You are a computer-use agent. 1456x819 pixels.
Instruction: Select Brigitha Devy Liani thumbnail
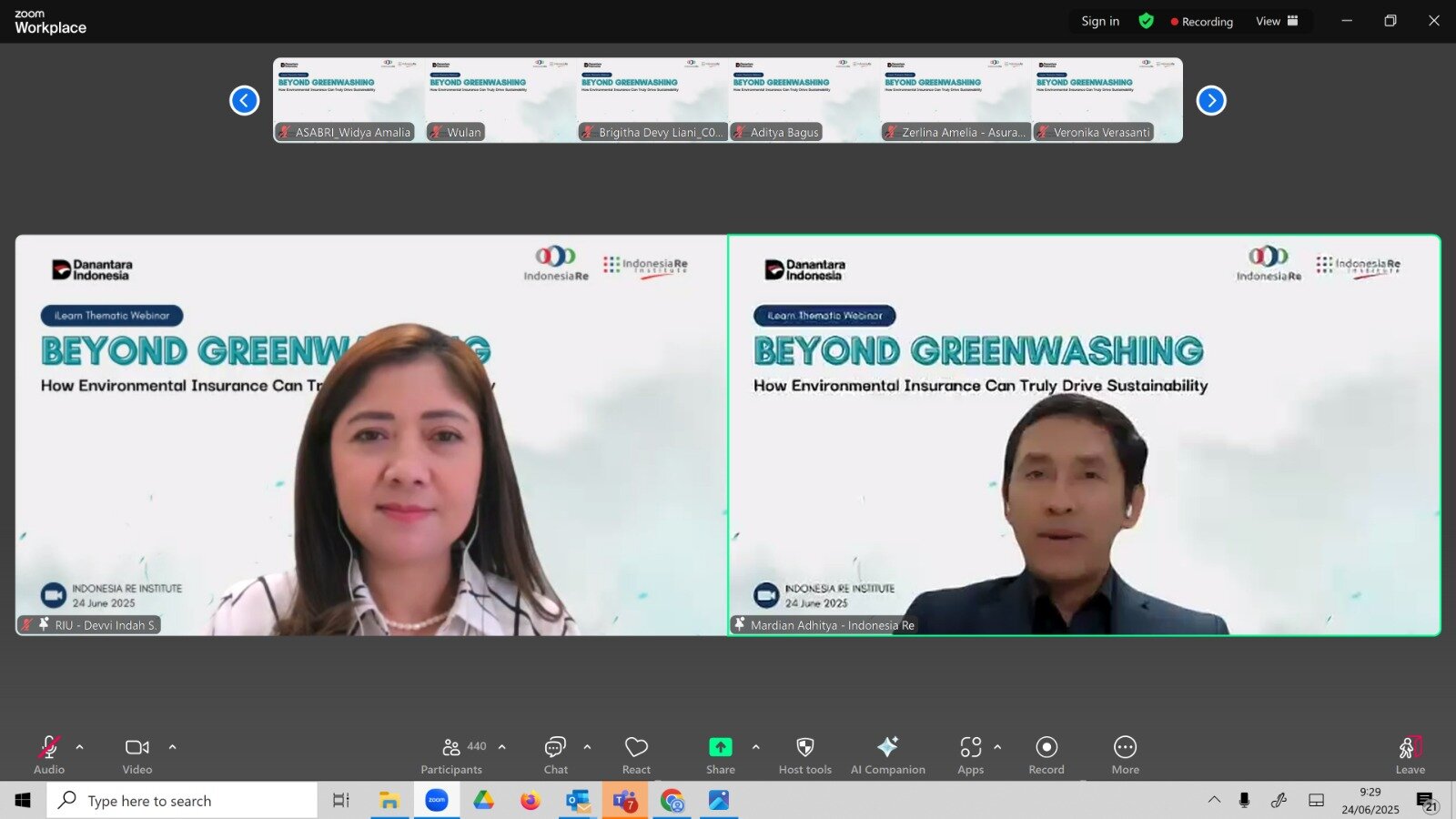point(652,100)
